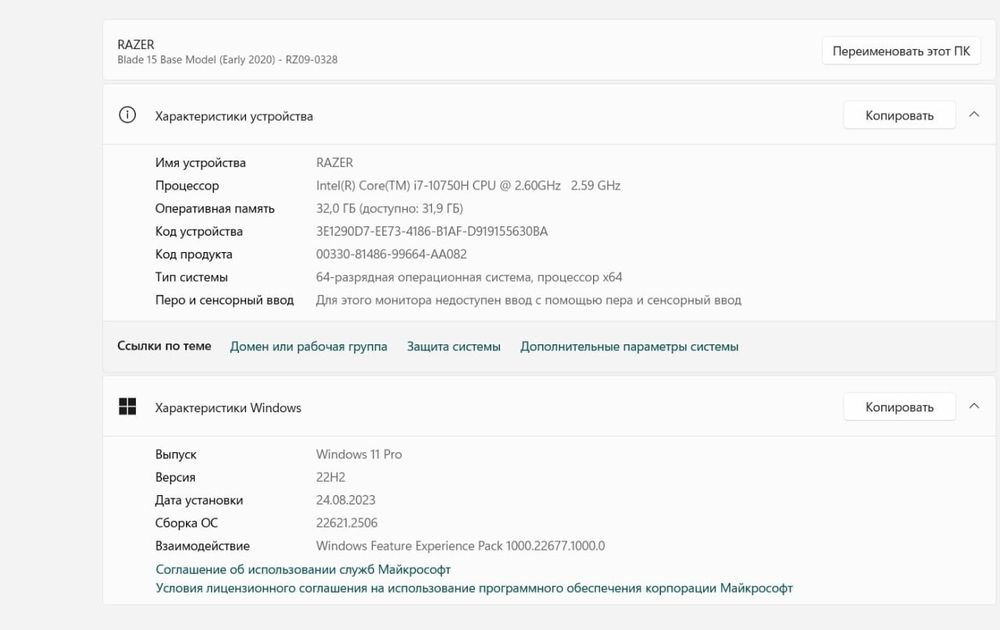Screen dimensions: 1000x630
Task: Collapse the Характеристики Windows section chevron
Action: pos(974,406)
